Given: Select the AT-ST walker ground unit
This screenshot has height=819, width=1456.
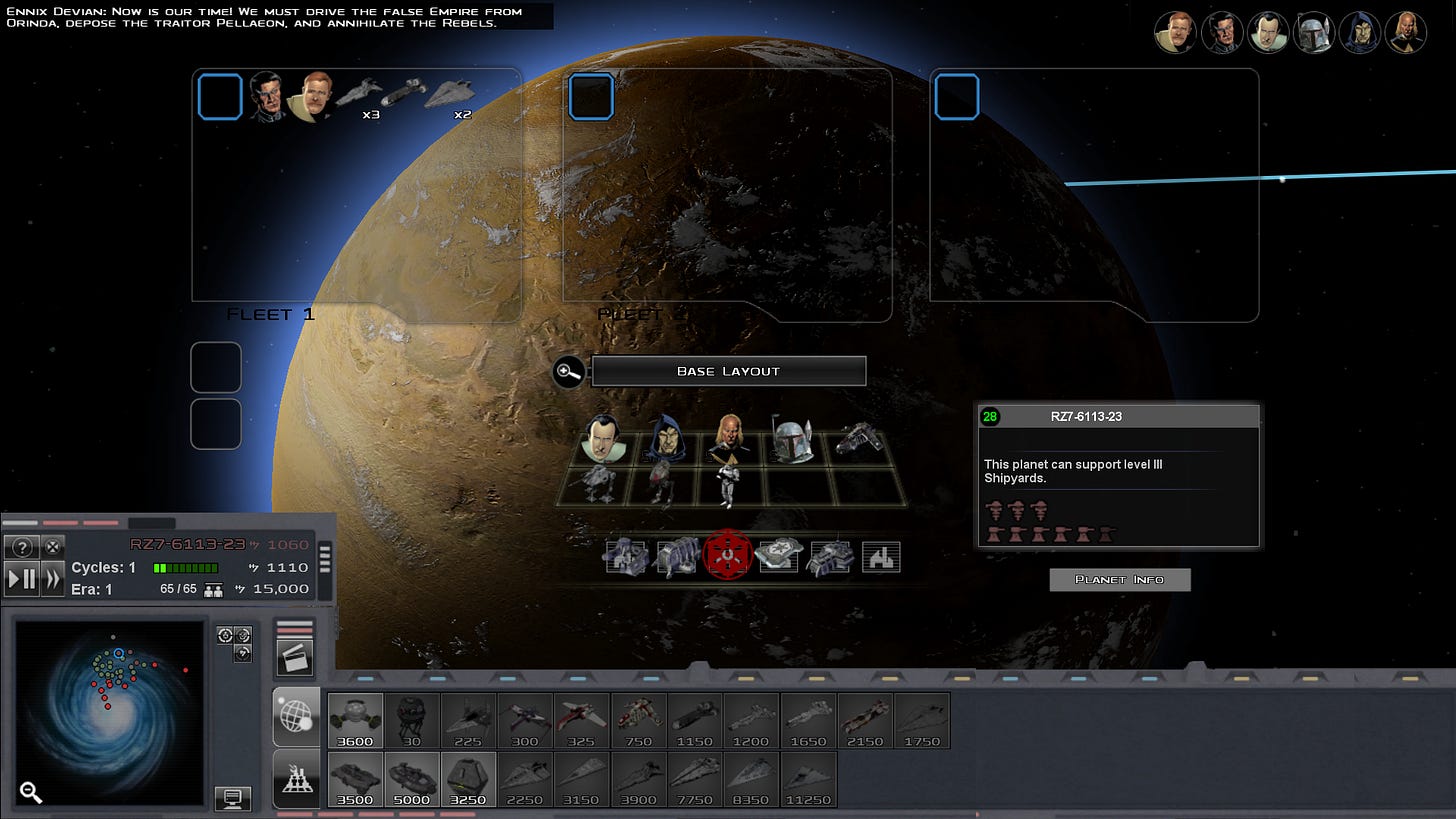Looking at the screenshot, I should [598, 485].
